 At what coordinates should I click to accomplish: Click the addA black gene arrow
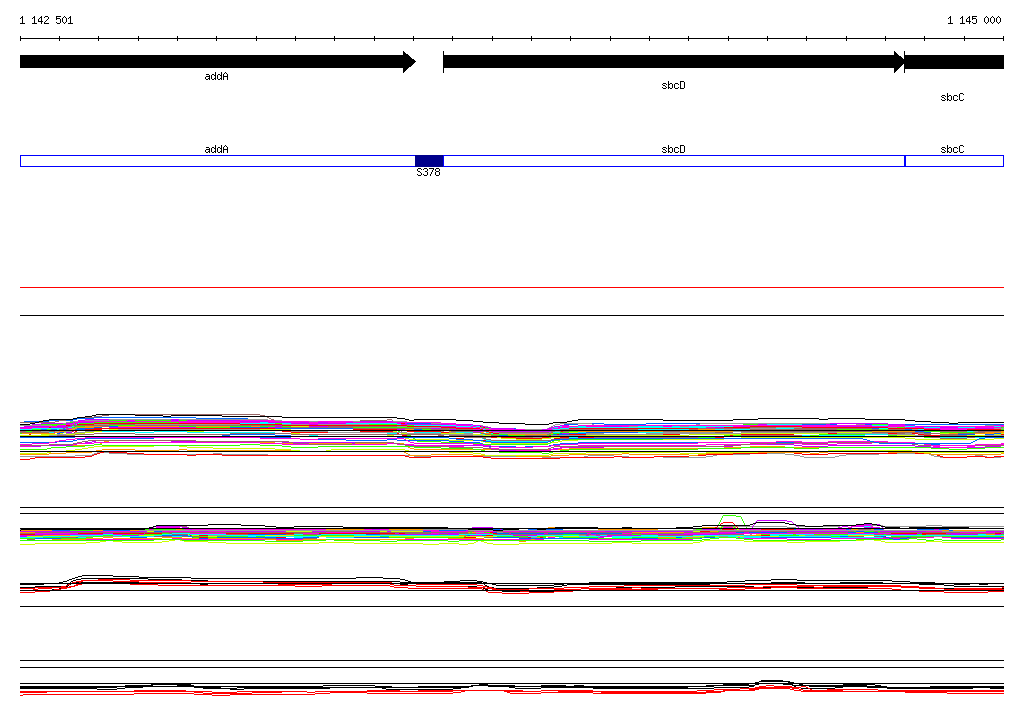(x=217, y=62)
